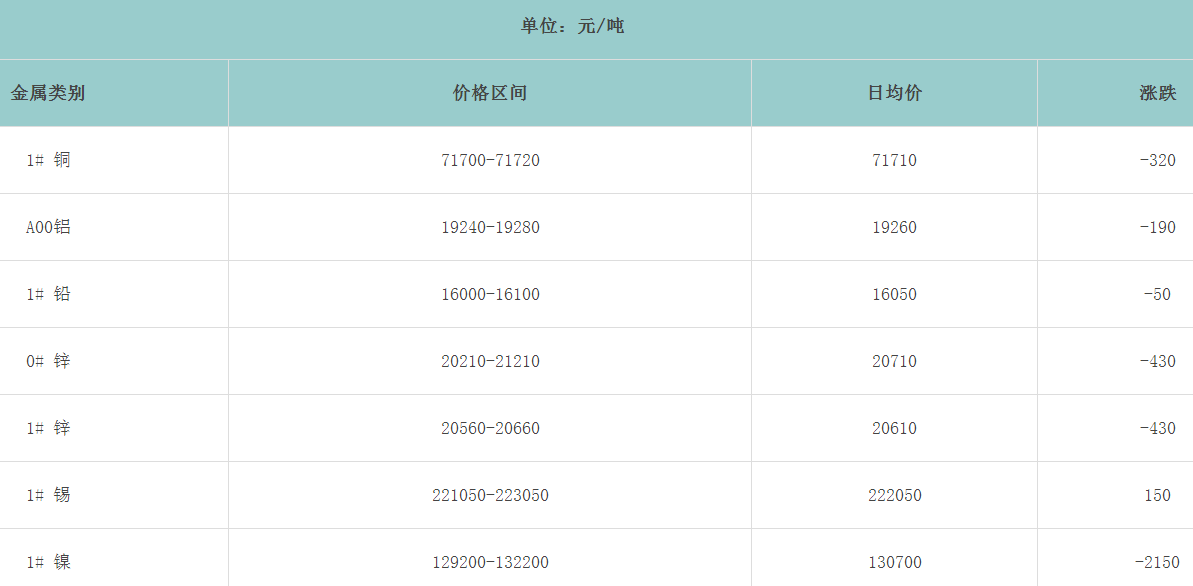1193x586 pixels.
Task: Select the tin price change 150
Action: [1157, 495]
